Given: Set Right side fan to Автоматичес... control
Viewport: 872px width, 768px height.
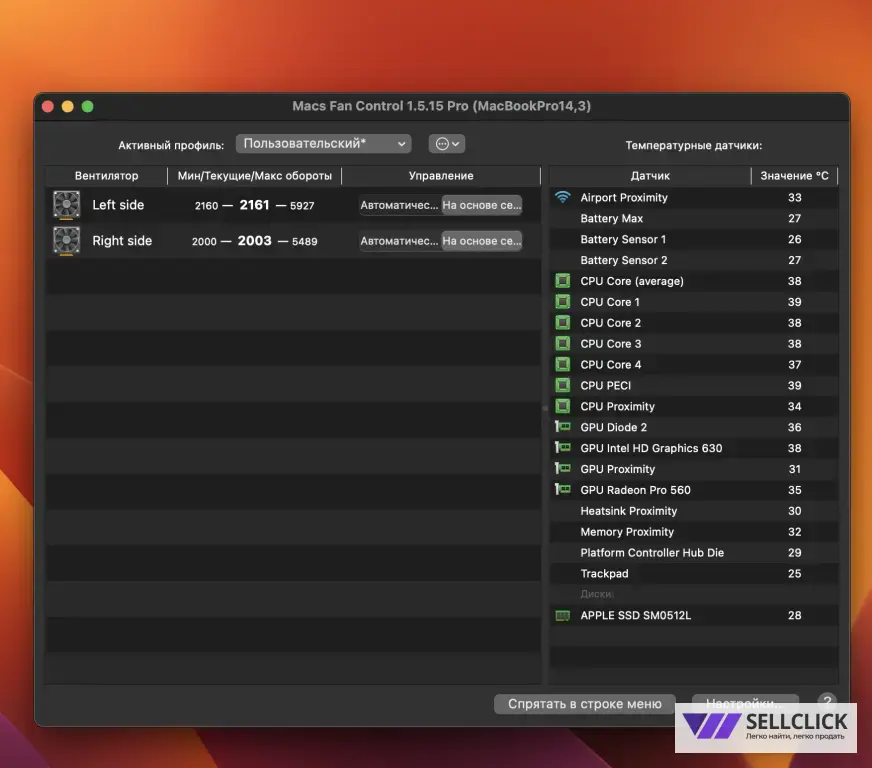Looking at the screenshot, I should 399,241.
